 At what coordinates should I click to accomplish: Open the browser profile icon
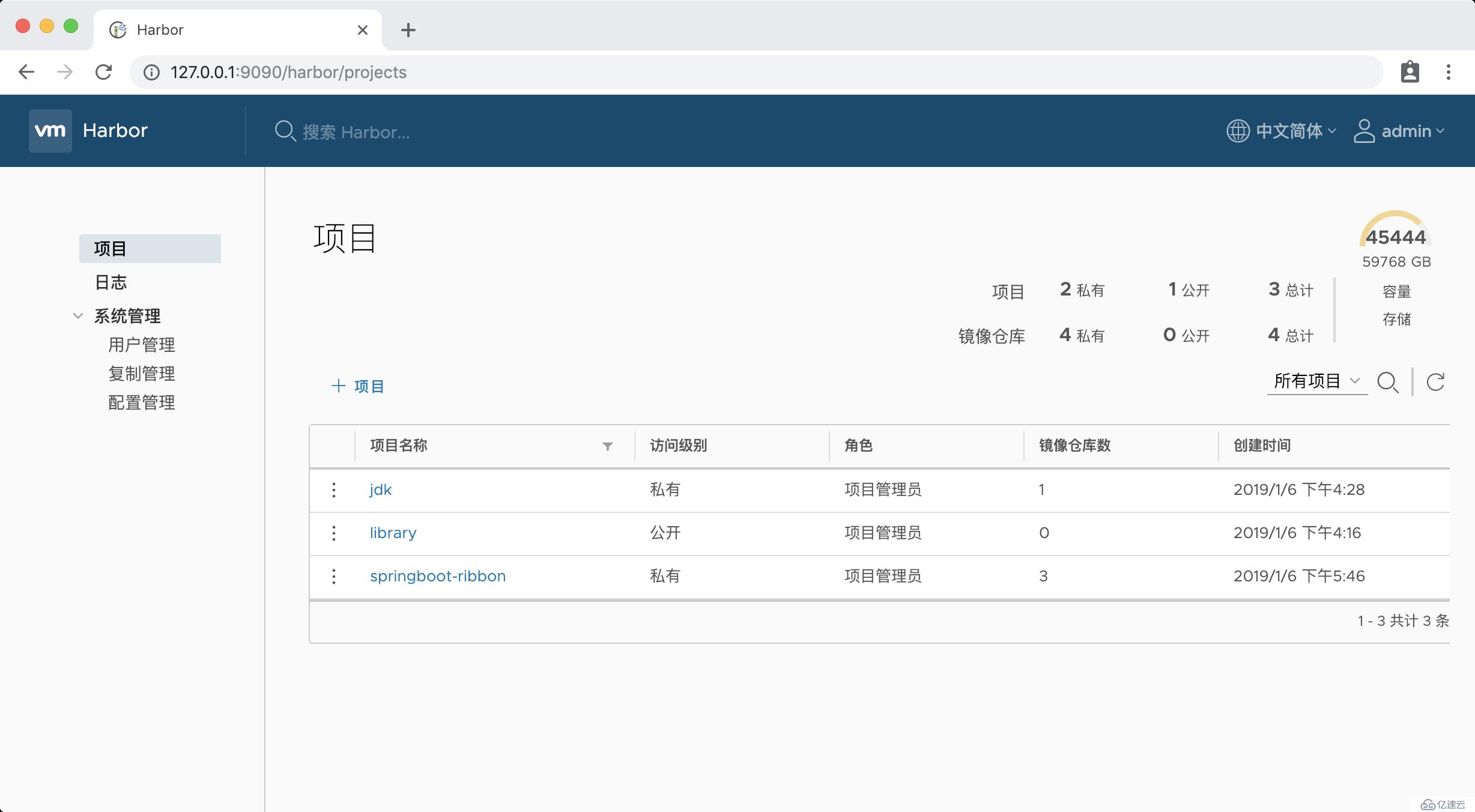tap(1410, 72)
